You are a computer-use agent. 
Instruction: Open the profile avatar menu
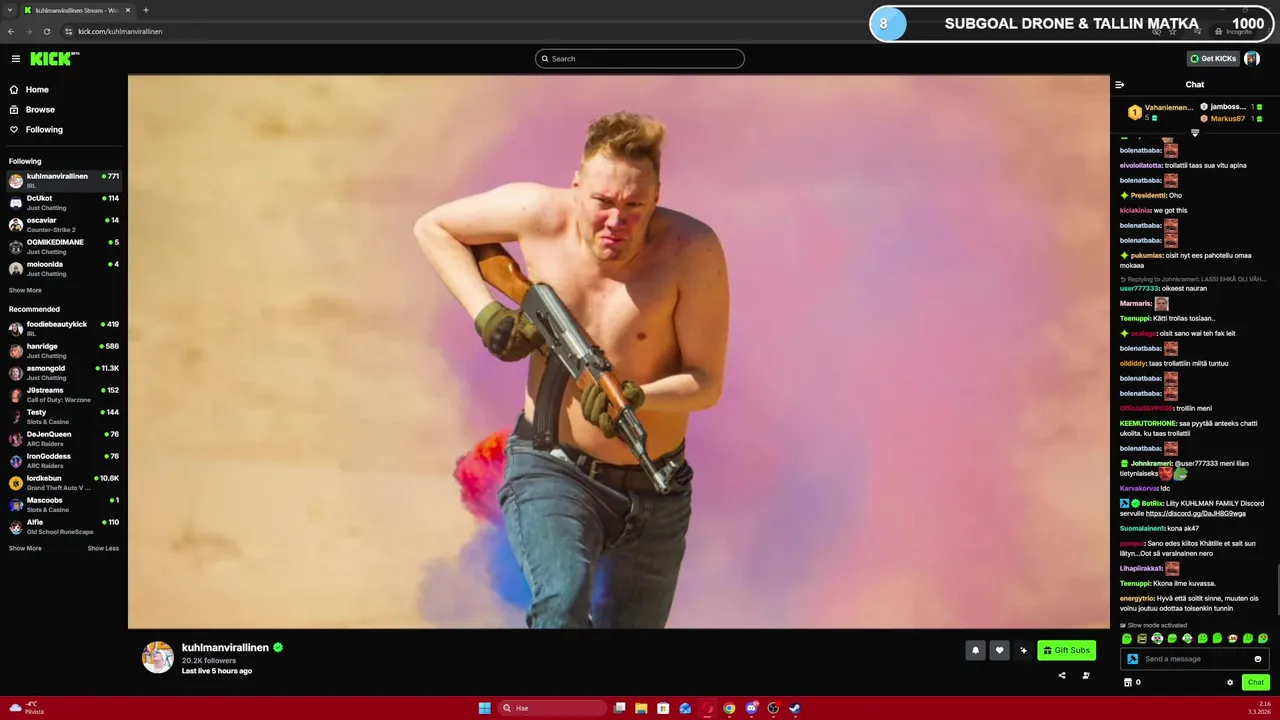pos(1252,59)
